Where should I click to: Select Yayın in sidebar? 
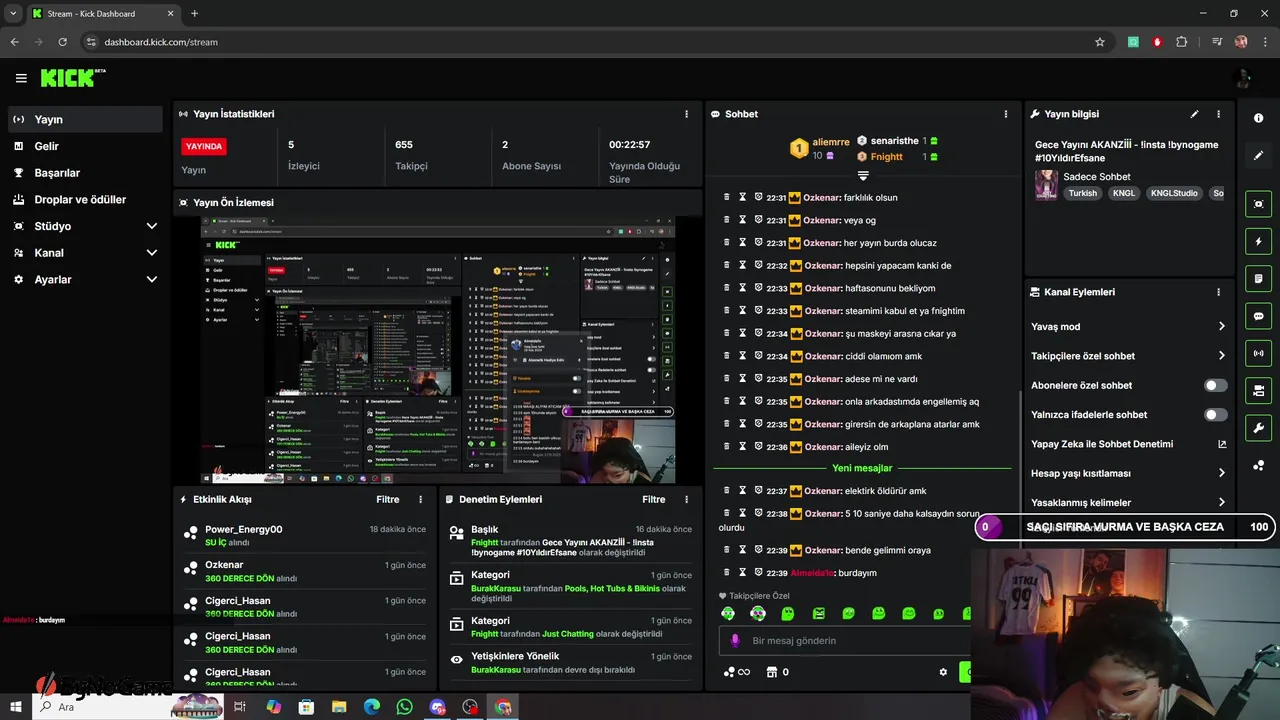(84, 119)
